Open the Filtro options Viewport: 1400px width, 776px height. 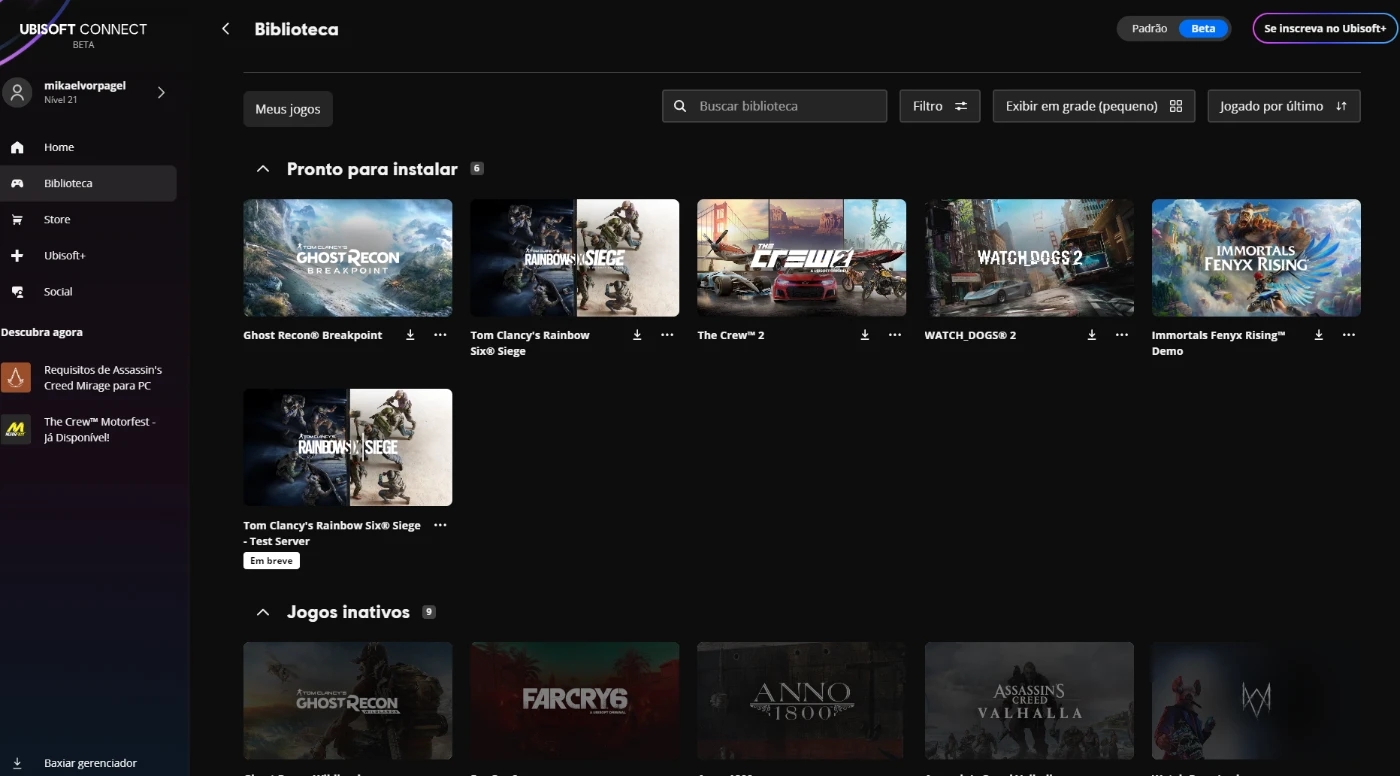pyautogui.click(x=940, y=106)
